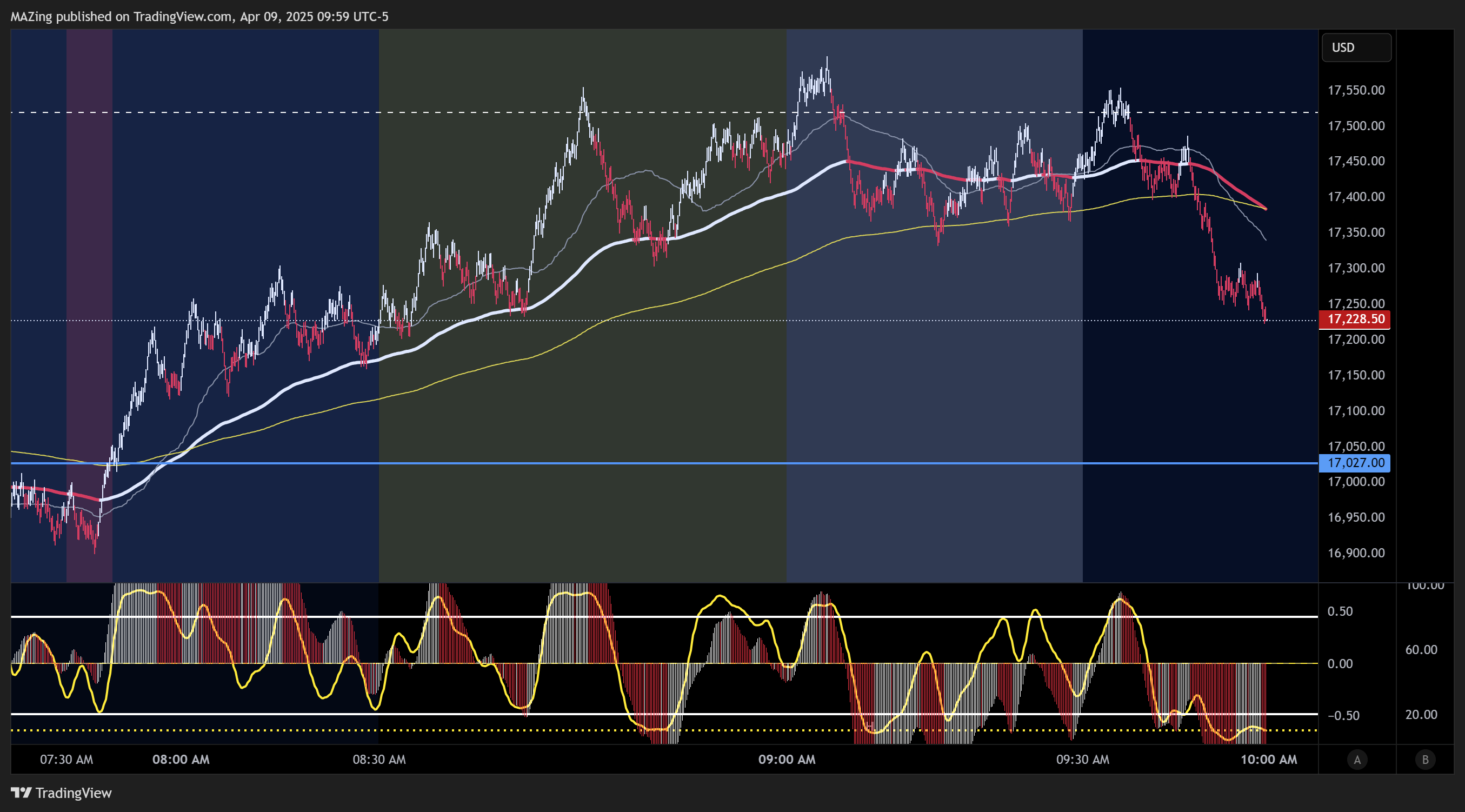Image resolution: width=1465 pixels, height=812 pixels.
Task: Click the 17,200.00 price axis label
Action: (1356, 340)
